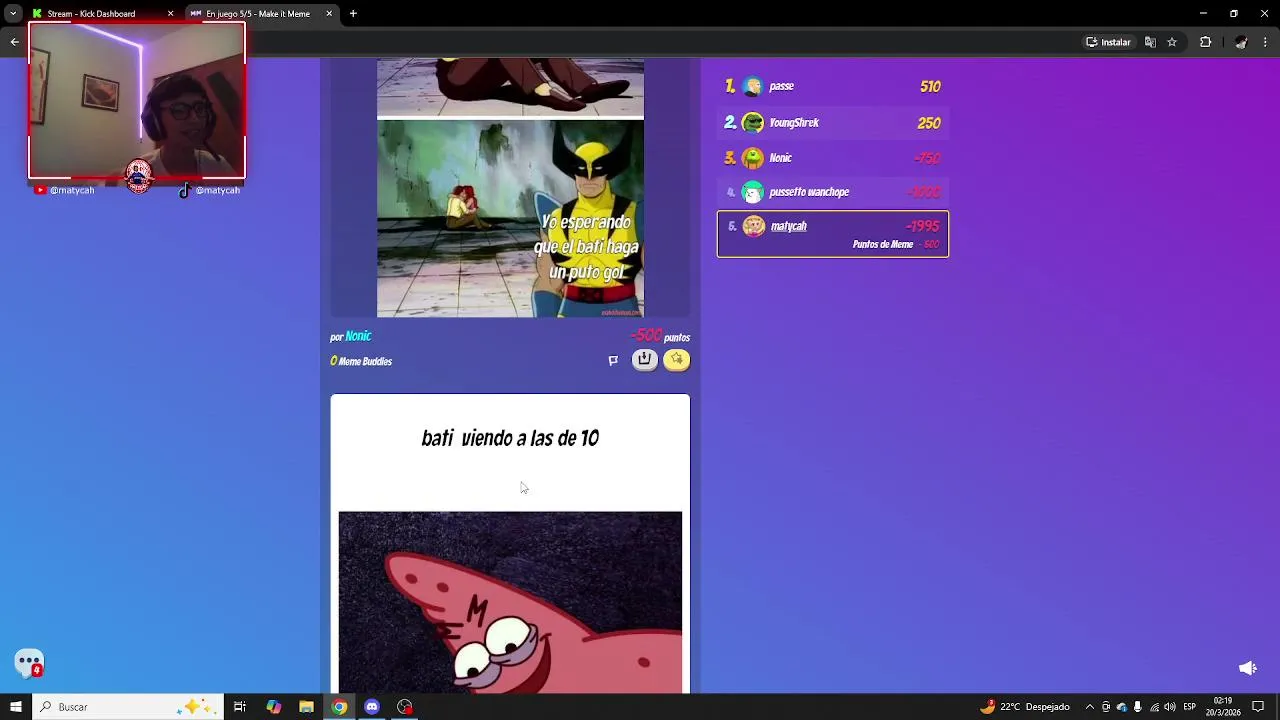This screenshot has width=1280, height=720.
Task: Open Task View on the taskbar
Action: tap(240, 707)
